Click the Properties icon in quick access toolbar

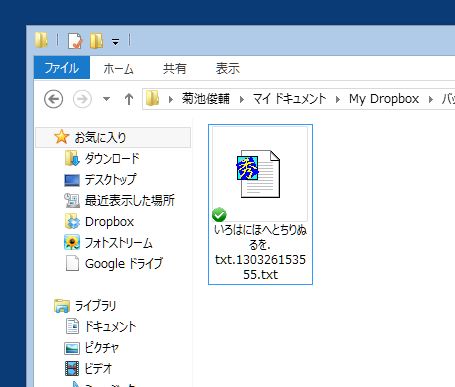click(75, 41)
